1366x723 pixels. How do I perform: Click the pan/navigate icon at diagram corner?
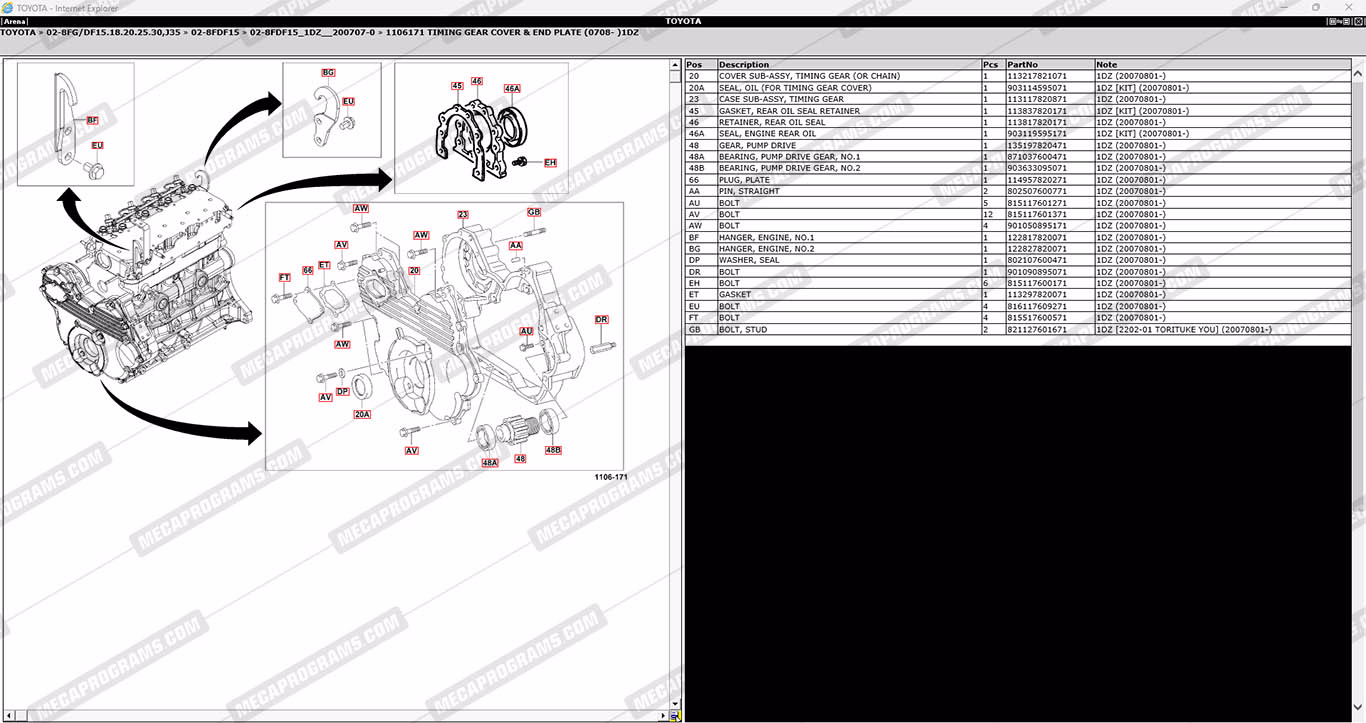[x=676, y=716]
